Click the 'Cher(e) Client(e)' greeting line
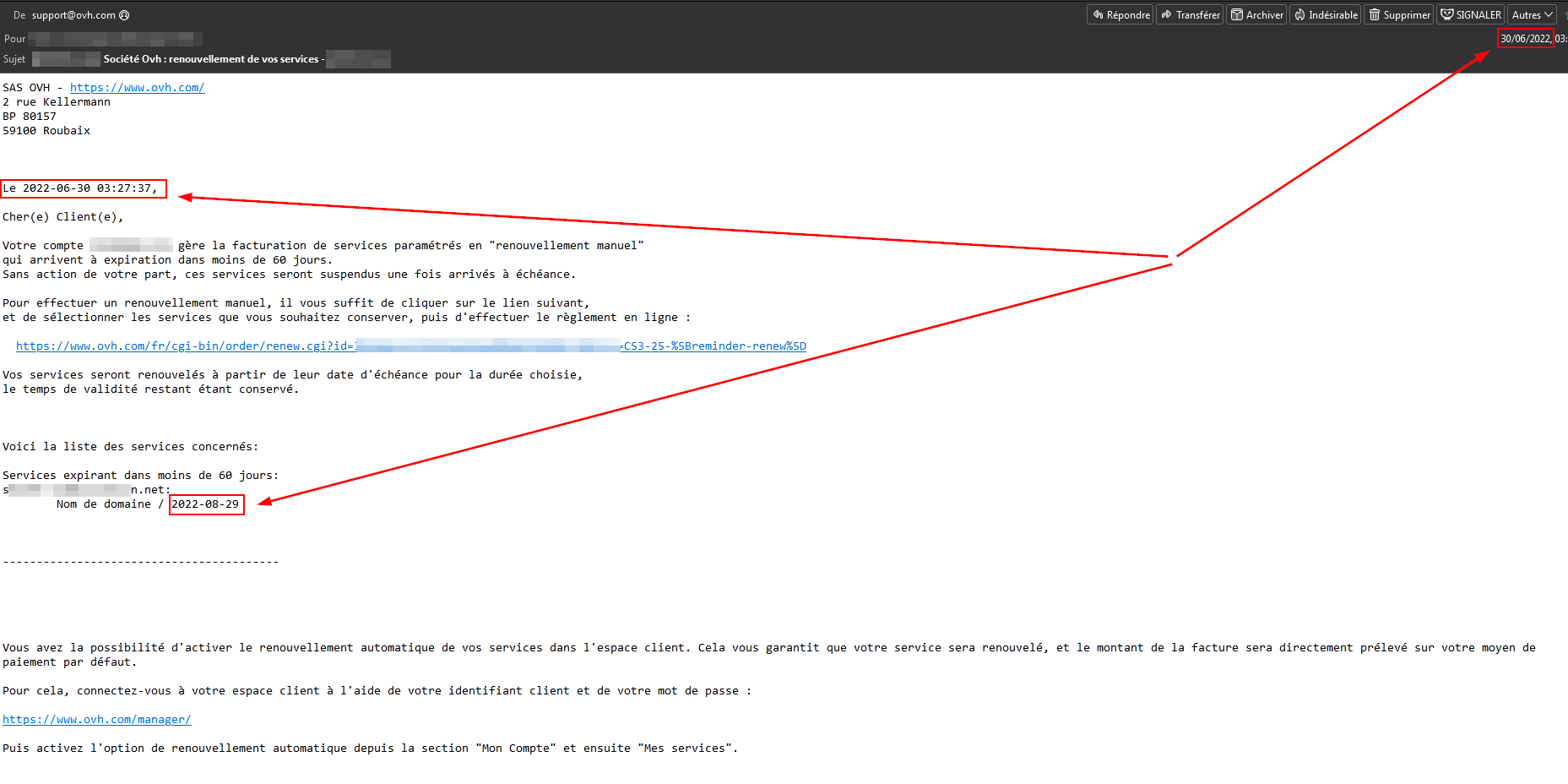The image size is (1568, 784). click(x=62, y=217)
